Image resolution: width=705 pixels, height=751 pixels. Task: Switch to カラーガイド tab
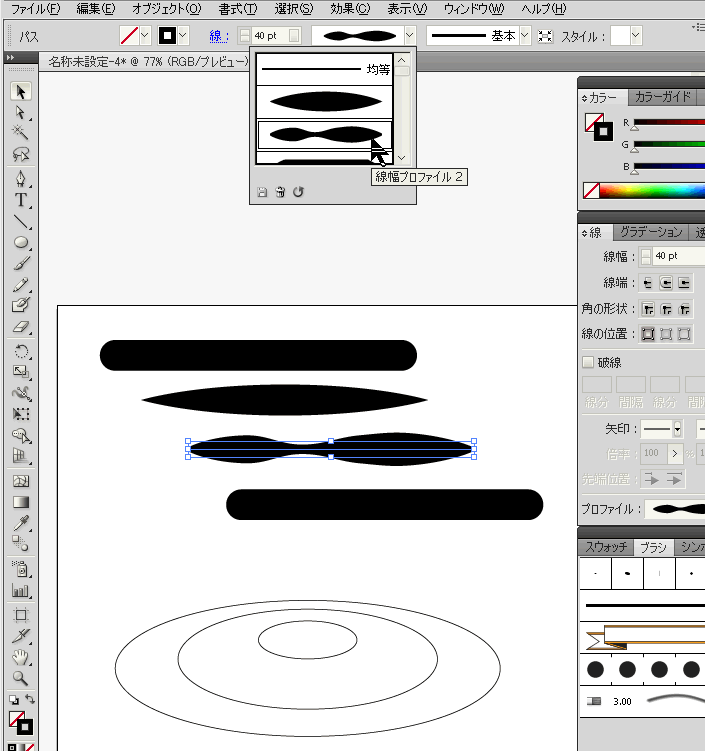[x=662, y=97]
